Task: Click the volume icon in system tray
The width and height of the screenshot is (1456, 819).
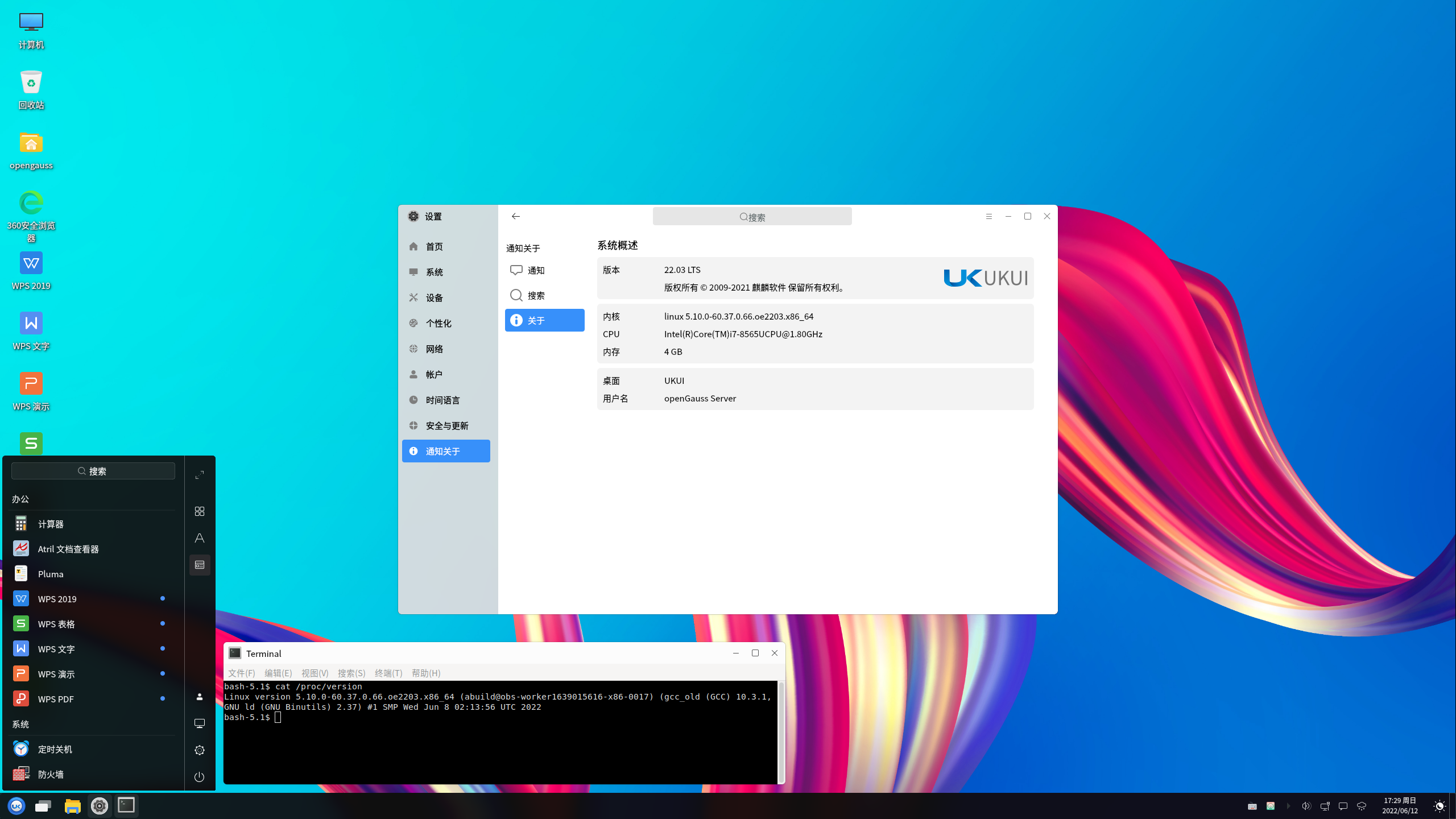Action: tap(1306, 806)
